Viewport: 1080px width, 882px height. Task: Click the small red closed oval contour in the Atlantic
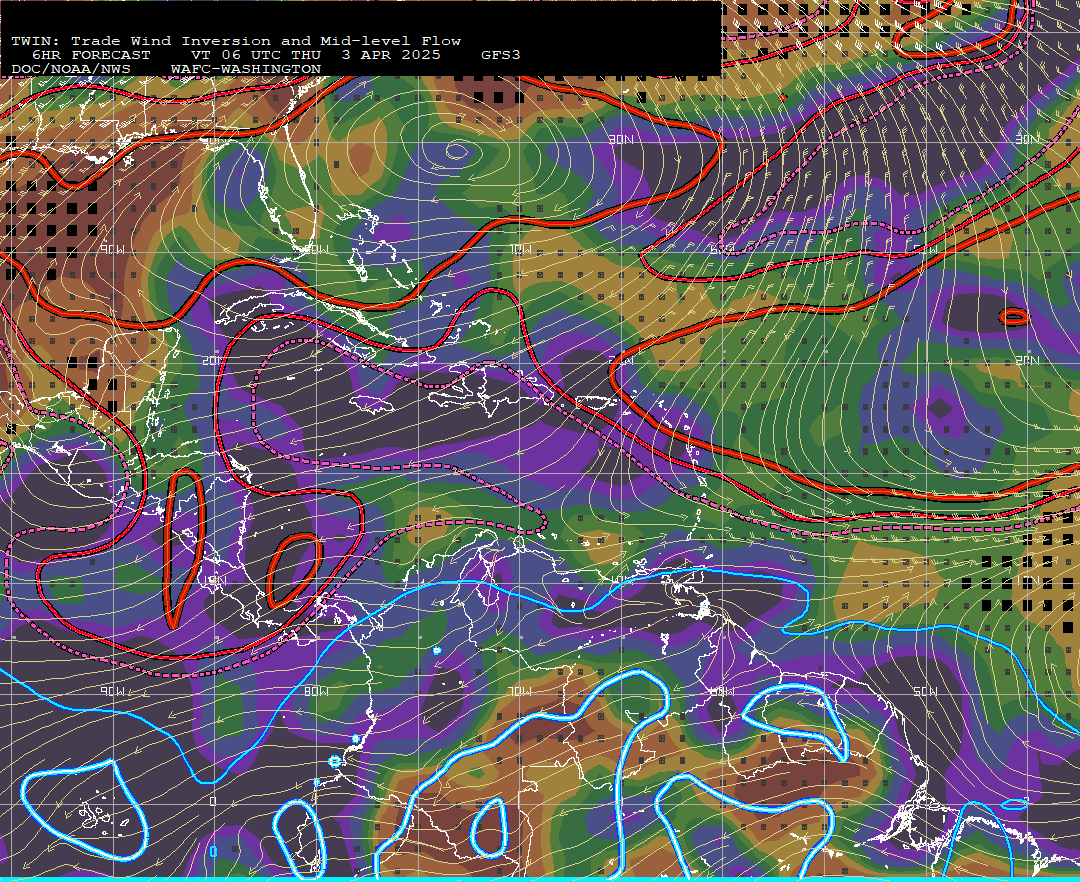click(x=1014, y=317)
